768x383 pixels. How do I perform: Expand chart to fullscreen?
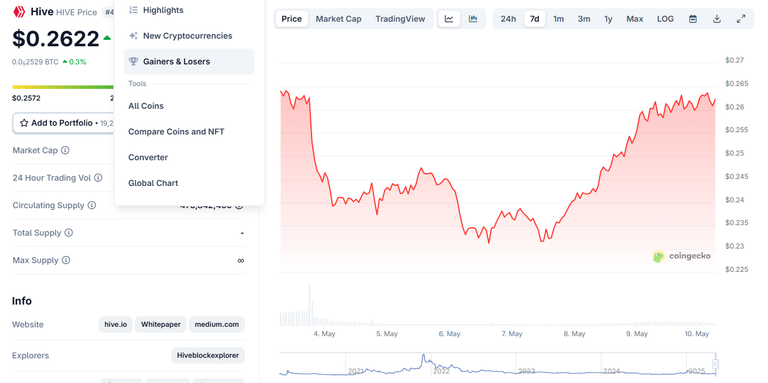(741, 19)
